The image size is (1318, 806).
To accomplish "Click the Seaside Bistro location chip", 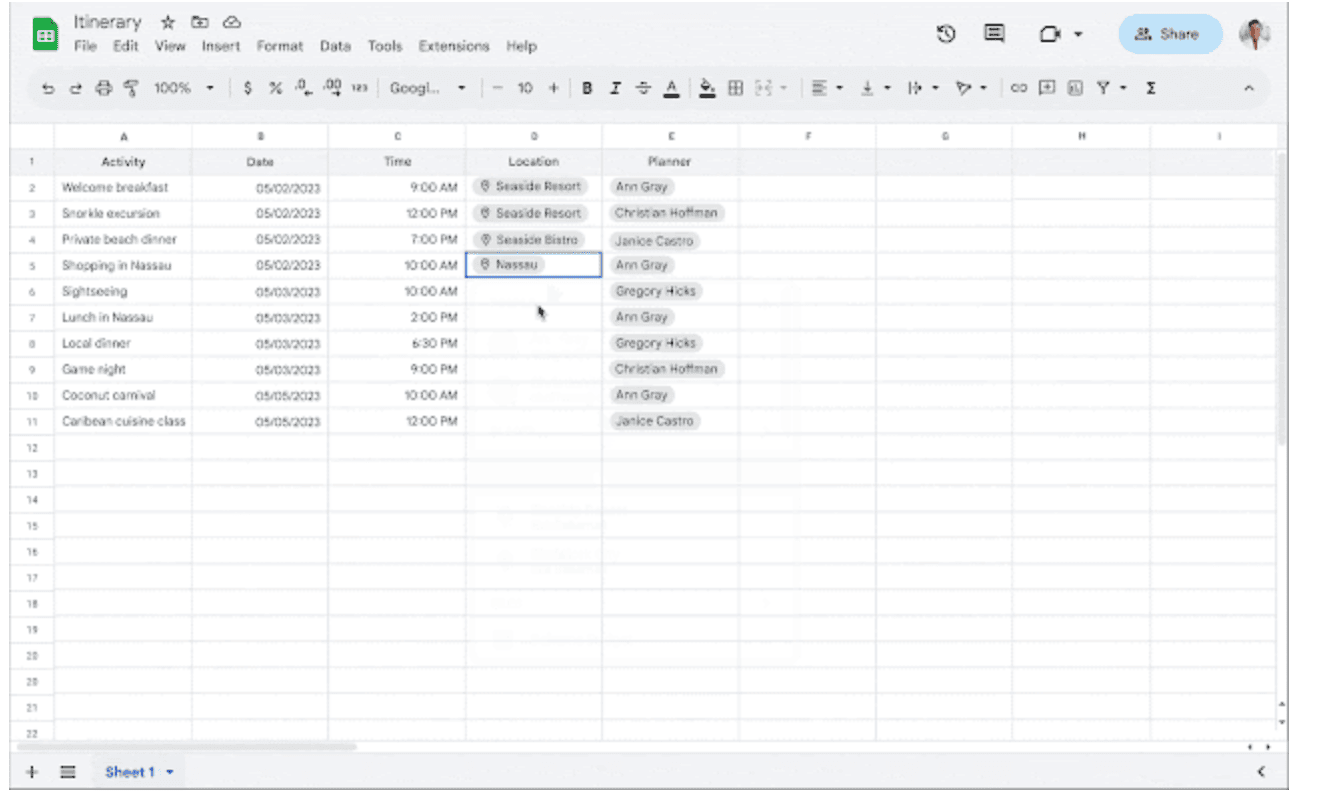I will (529, 240).
